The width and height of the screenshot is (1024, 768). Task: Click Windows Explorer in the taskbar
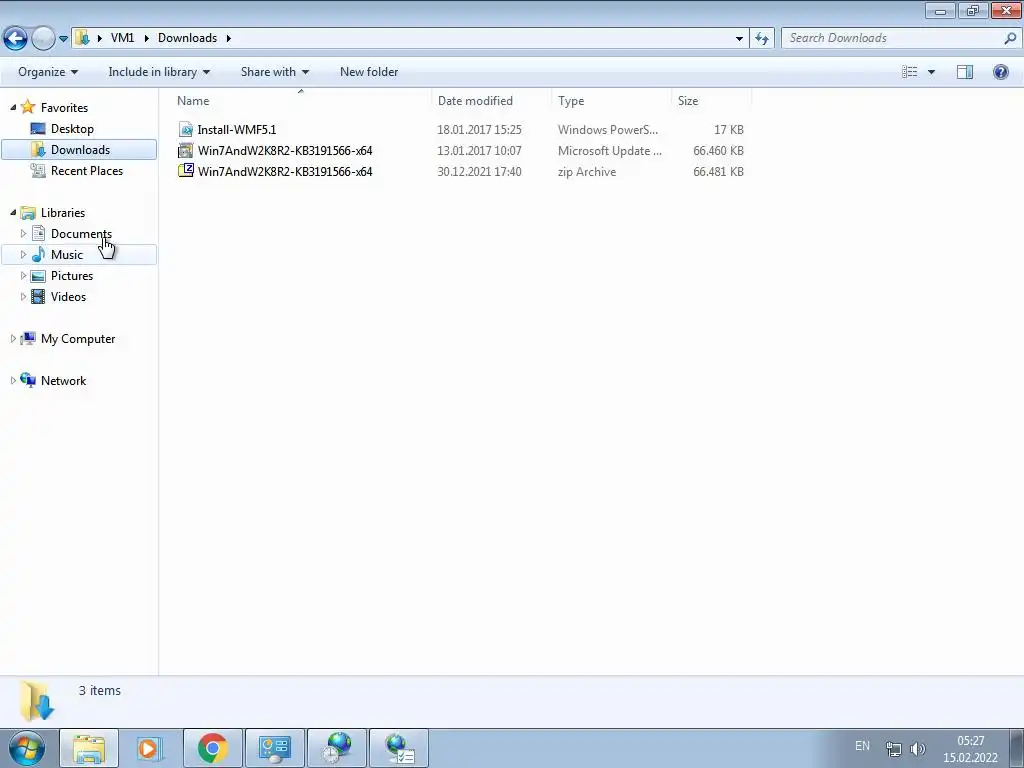click(89, 748)
